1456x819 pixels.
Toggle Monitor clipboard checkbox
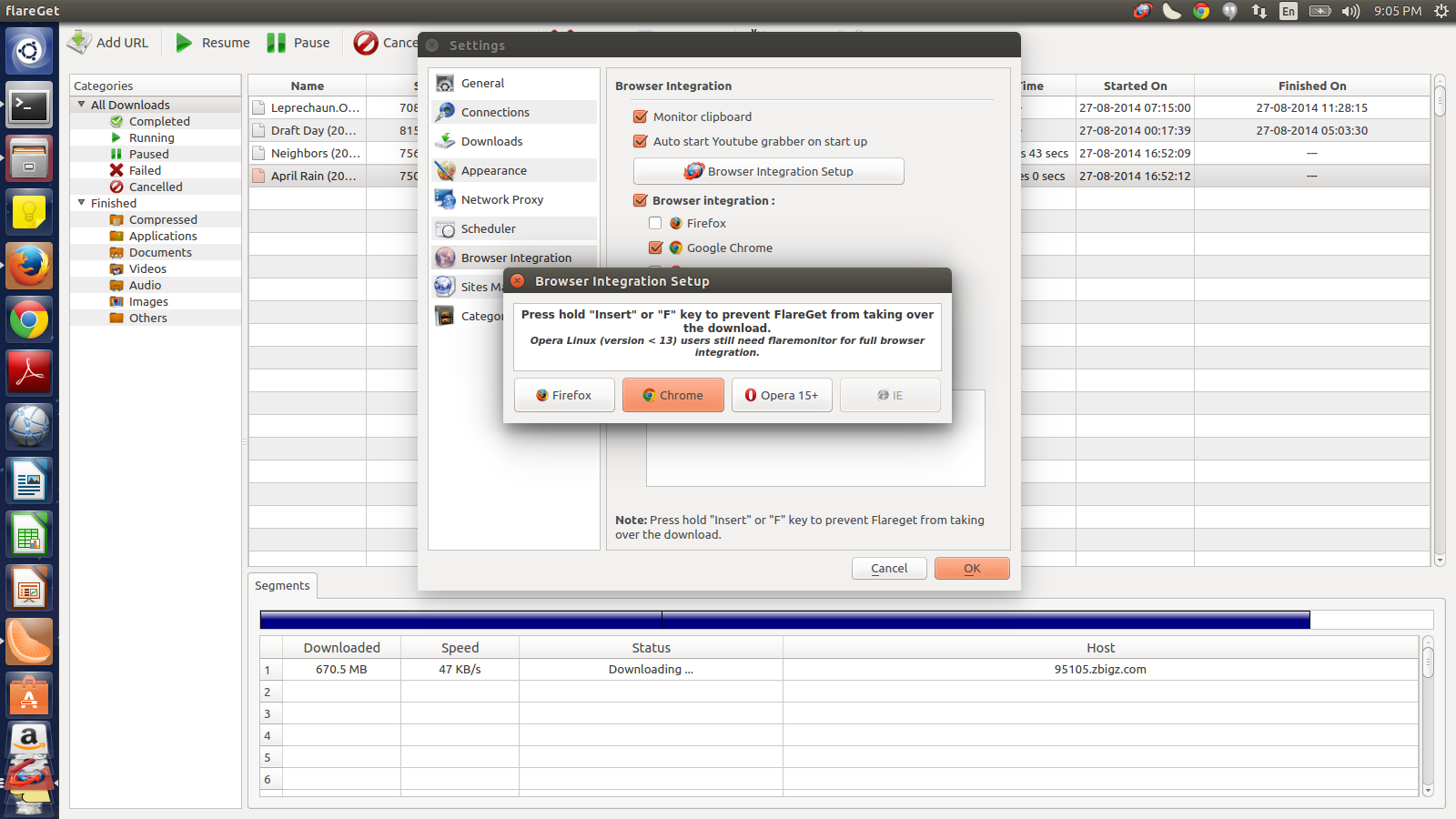(641, 116)
